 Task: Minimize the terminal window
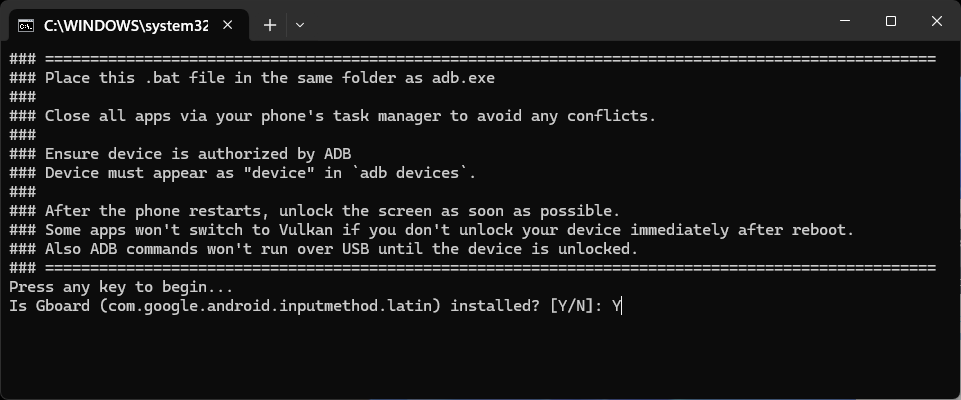click(846, 21)
